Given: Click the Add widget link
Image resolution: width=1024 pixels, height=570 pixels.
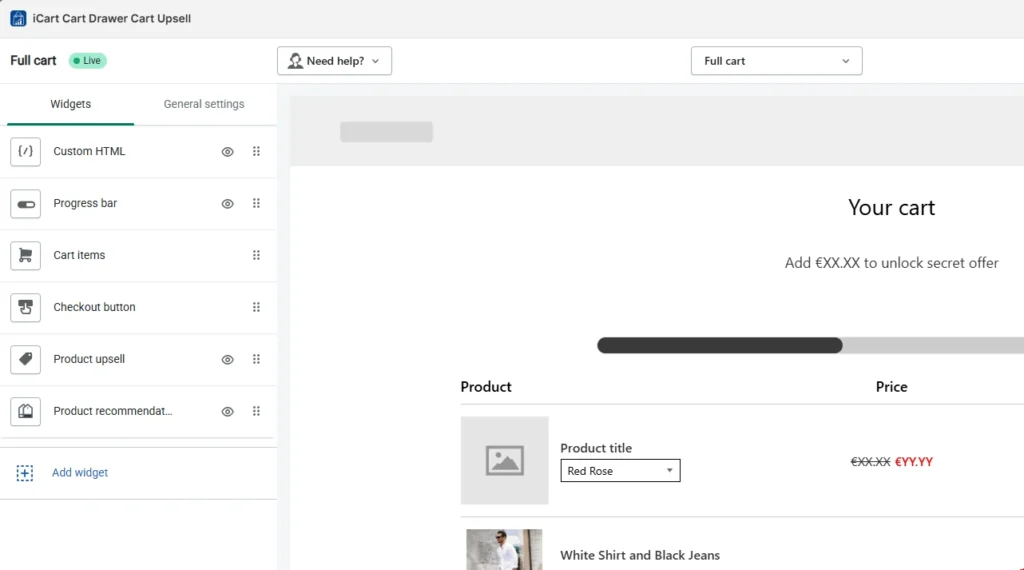Looking at the screenshot, I should [80, 473].
